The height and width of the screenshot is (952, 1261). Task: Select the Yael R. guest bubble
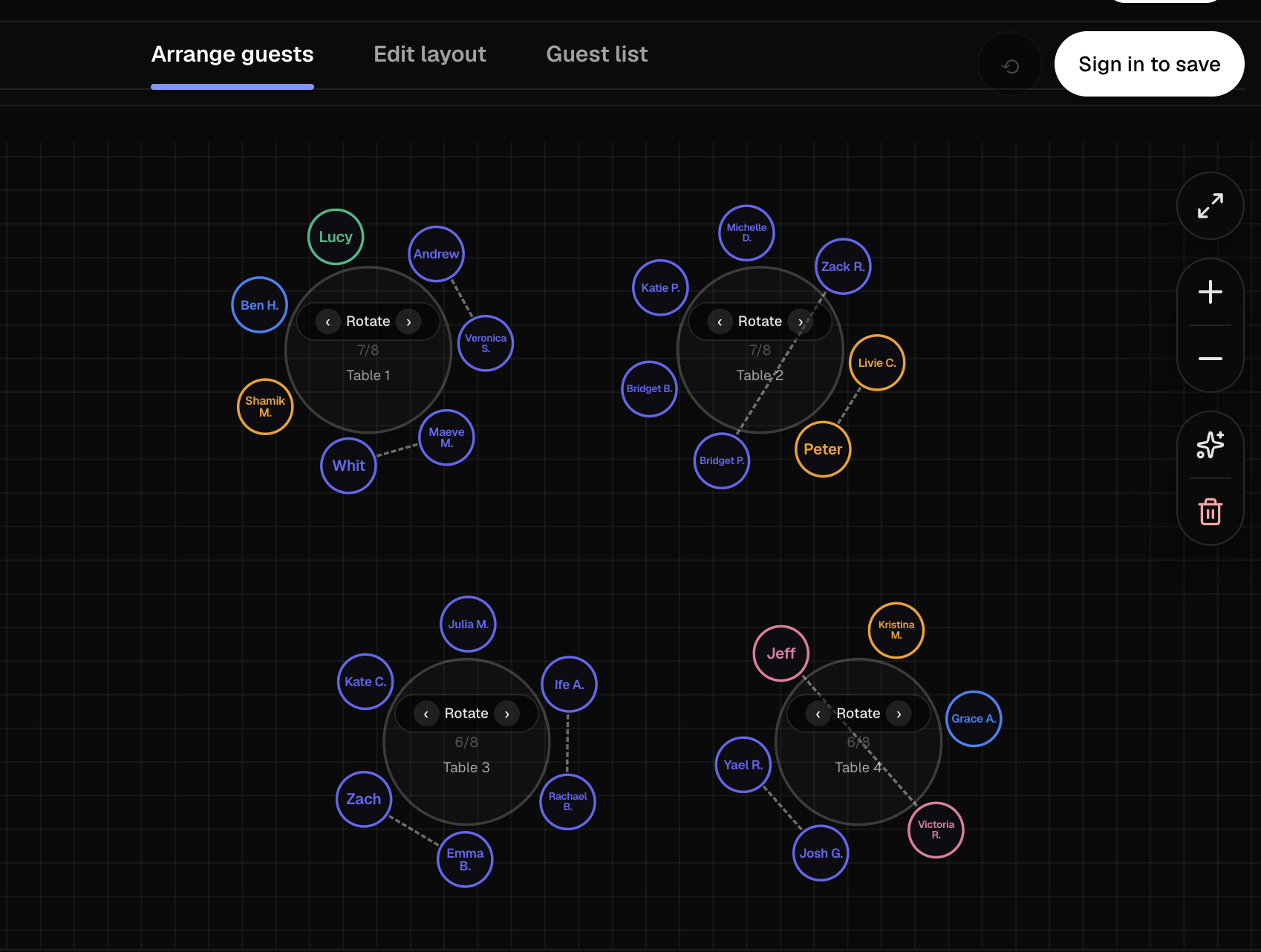pyautogui.click(x=743, y=765)
